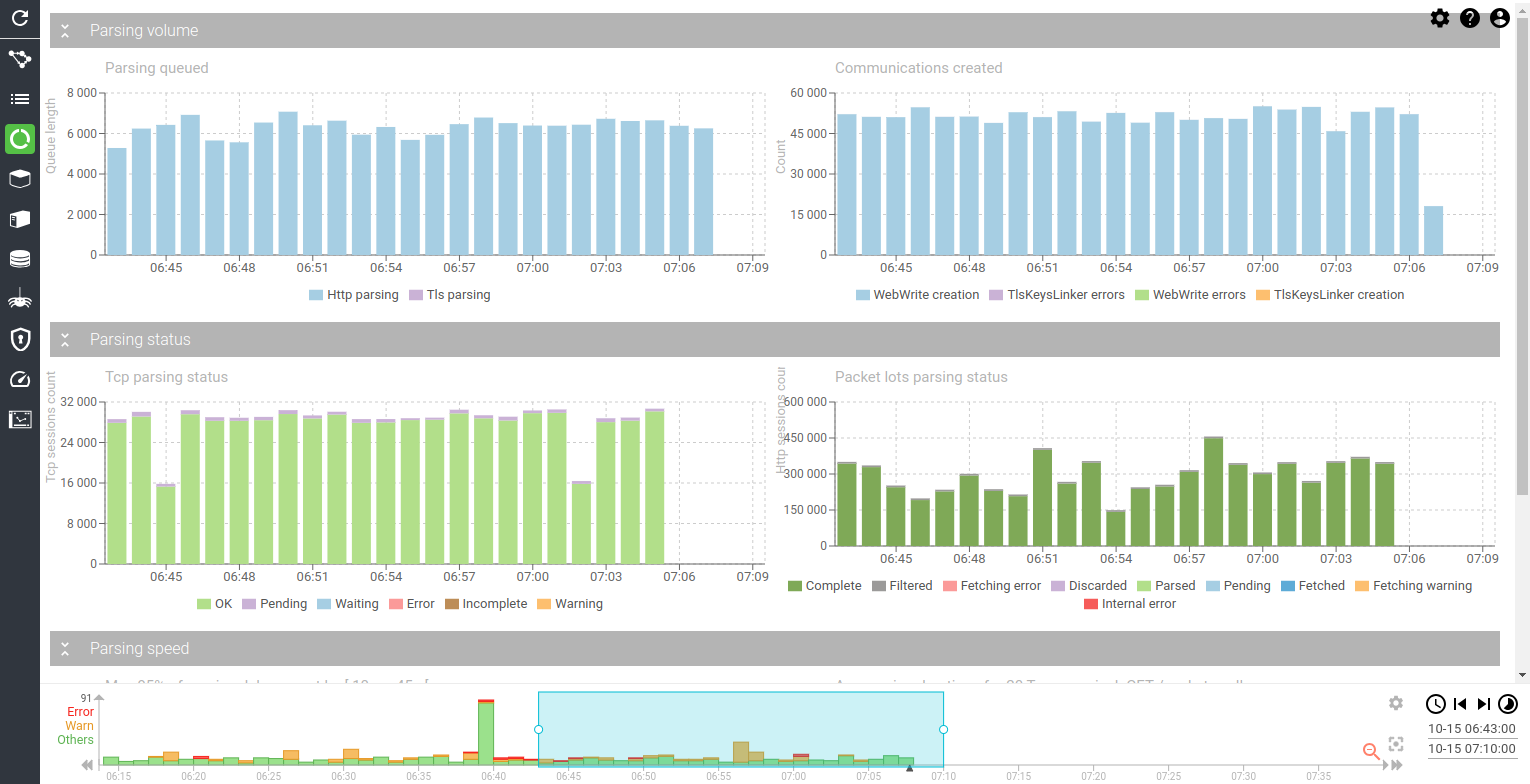Edit the start time 10-15 06:43:00 field

(x=1471, y=729)
